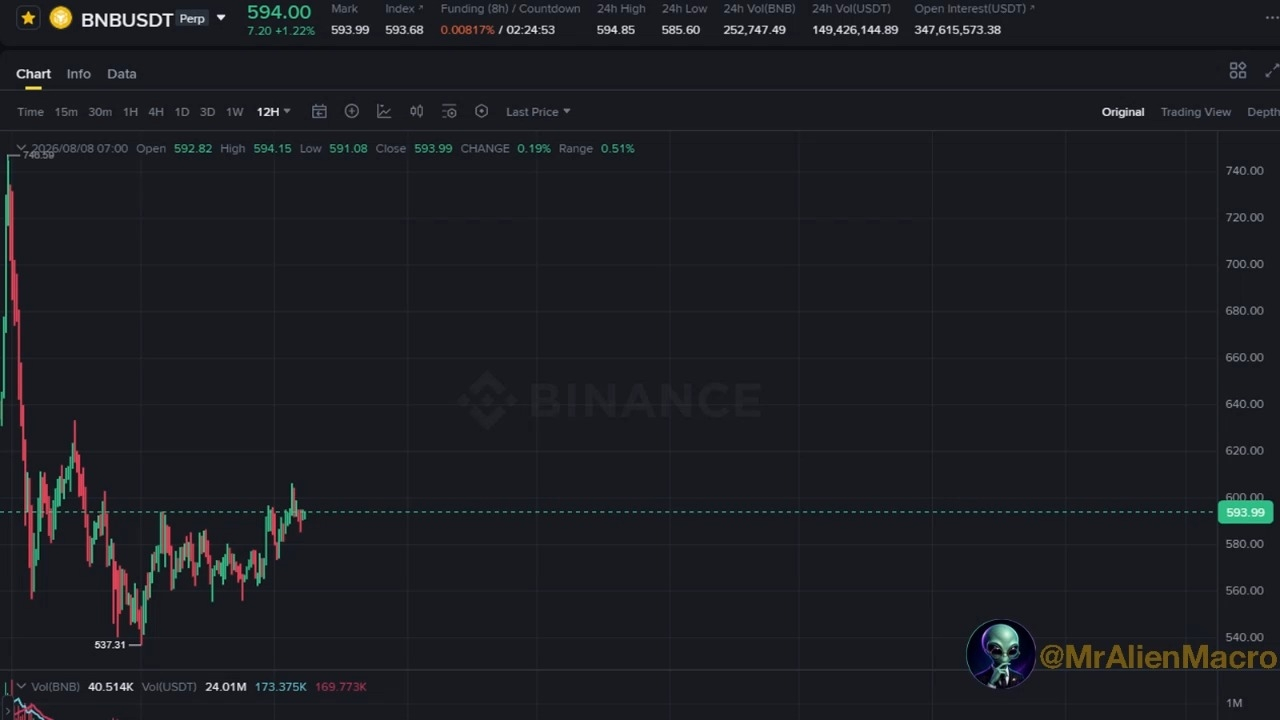Switch to the Depth chart view

(1263, 112)
